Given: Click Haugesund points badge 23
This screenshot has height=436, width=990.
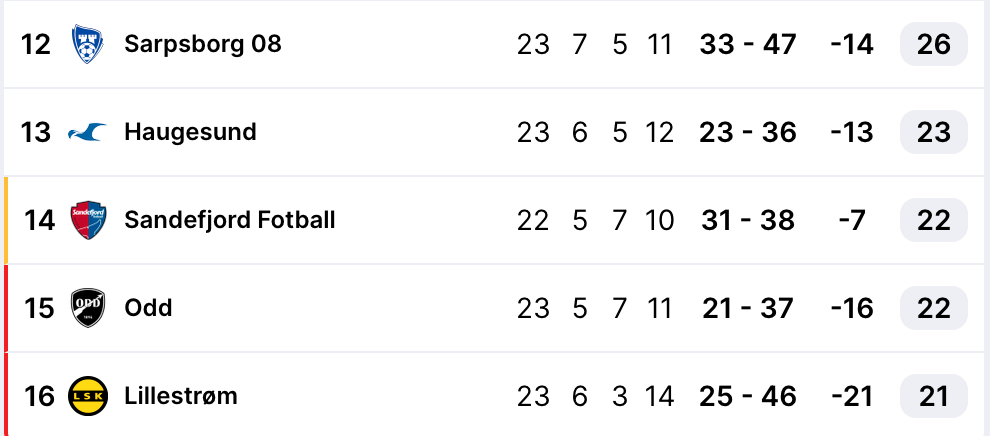Looking at the screenshot, I should click(933, 132).
